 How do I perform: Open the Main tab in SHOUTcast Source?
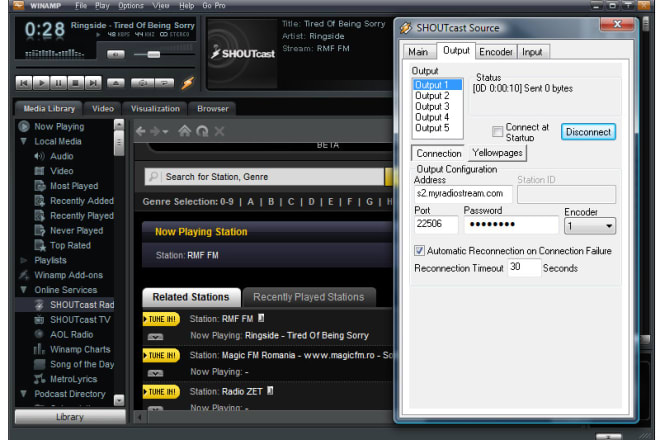click(418, 52)
